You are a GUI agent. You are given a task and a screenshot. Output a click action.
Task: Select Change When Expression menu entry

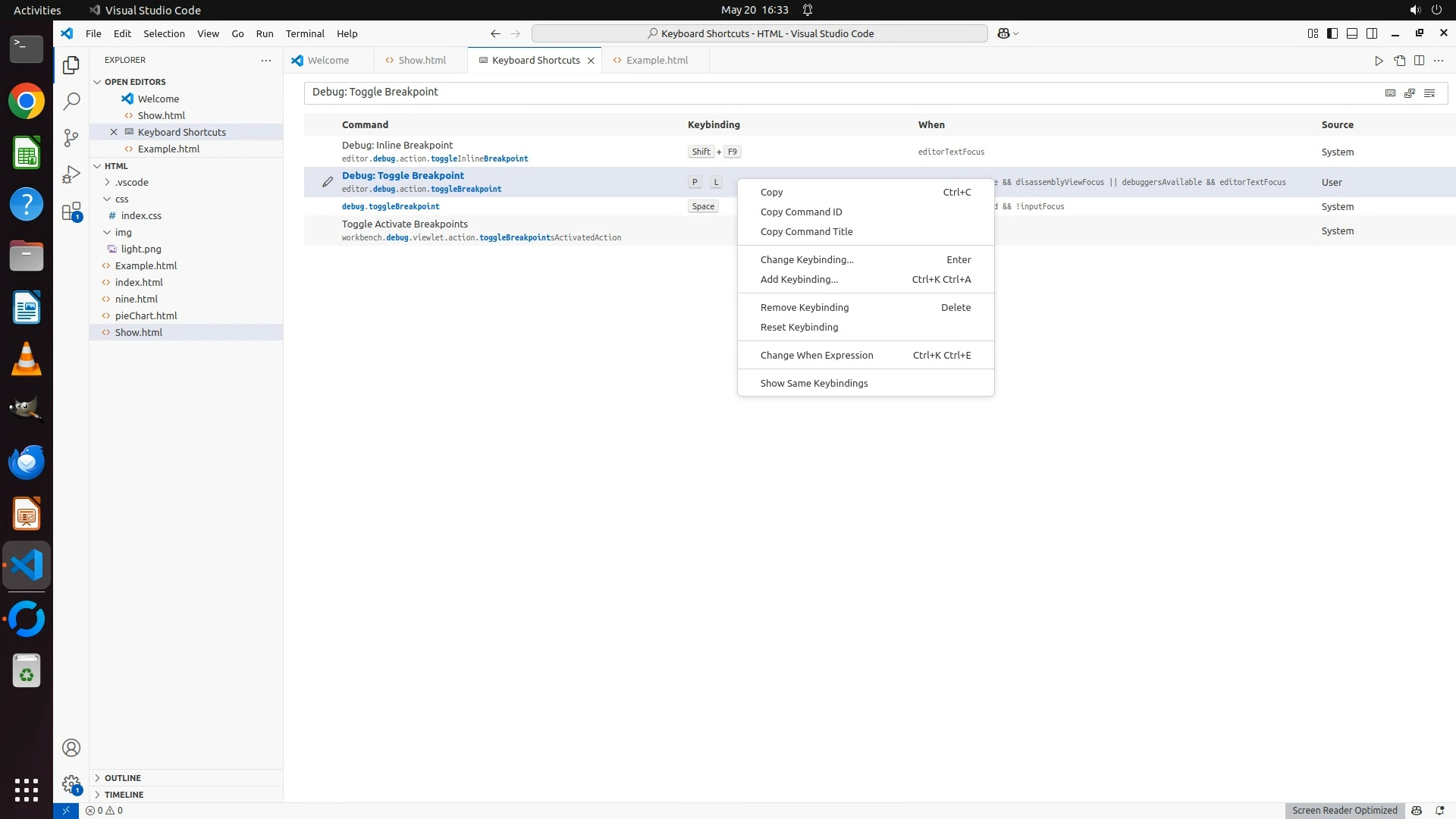[817, 355]
